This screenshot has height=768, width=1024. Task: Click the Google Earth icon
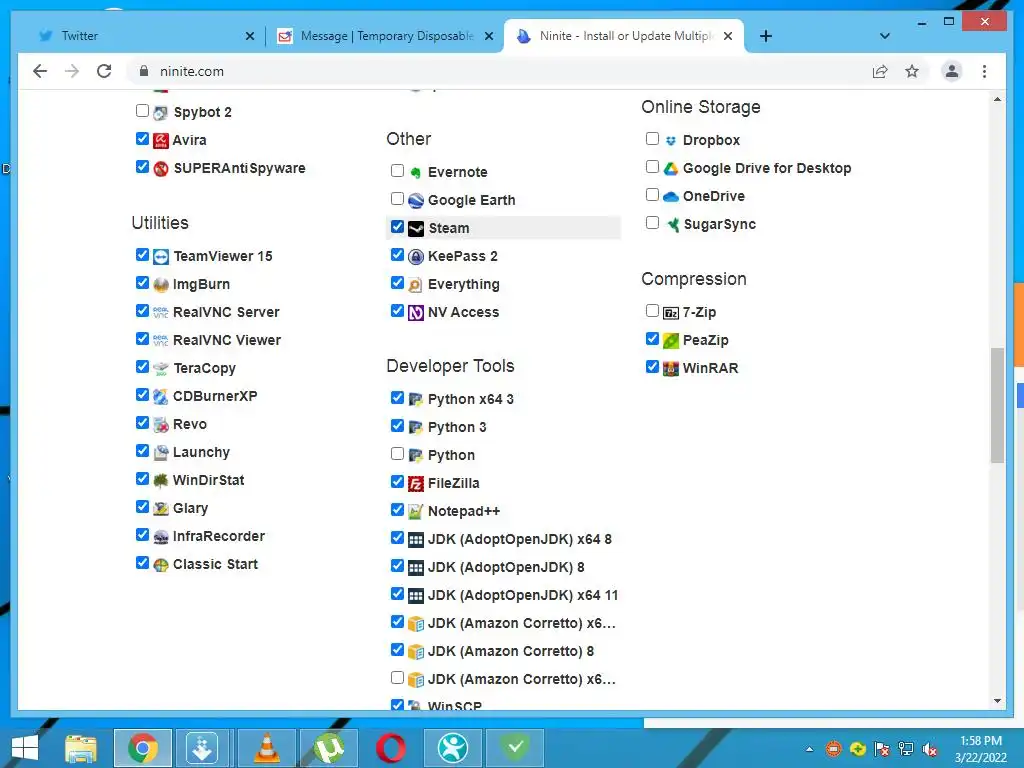pos(415,200)
